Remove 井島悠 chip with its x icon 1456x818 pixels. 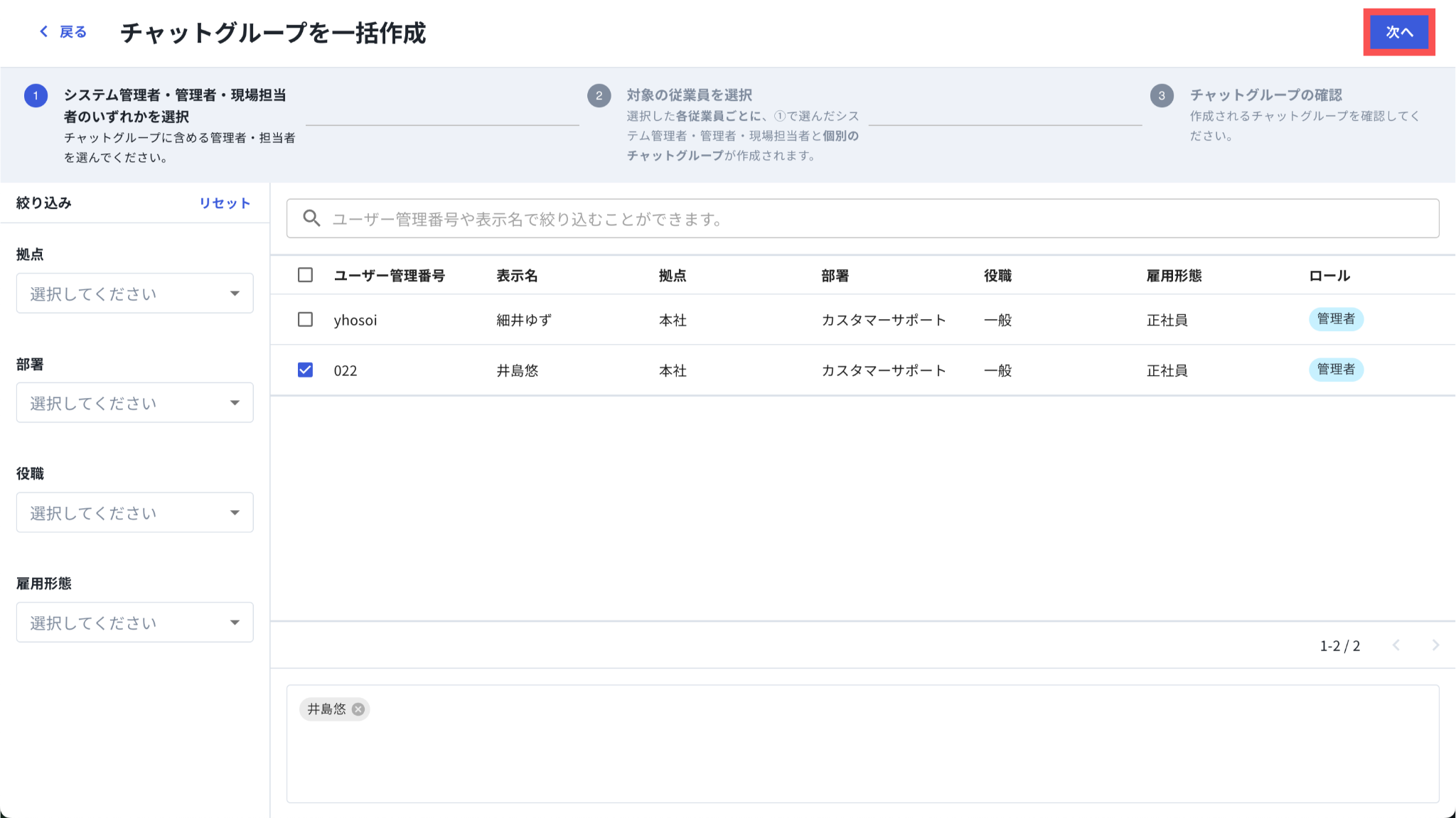[x=358, y=709]
